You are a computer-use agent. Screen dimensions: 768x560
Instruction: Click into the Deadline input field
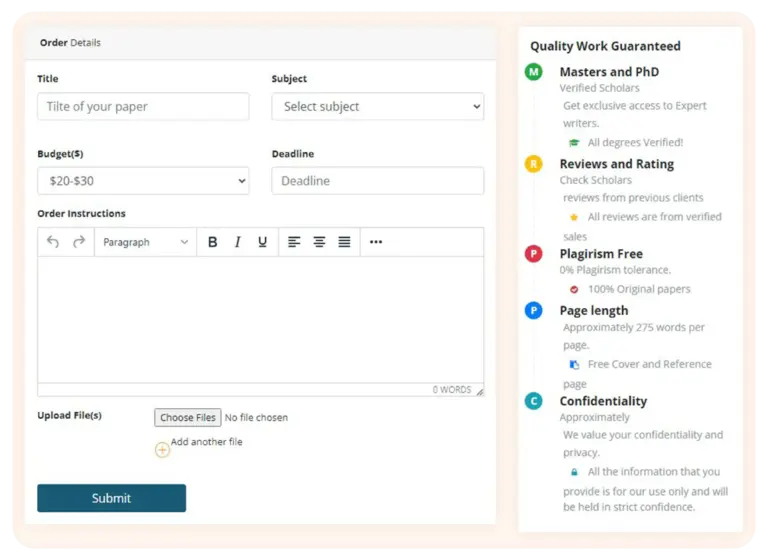[377, 181]
